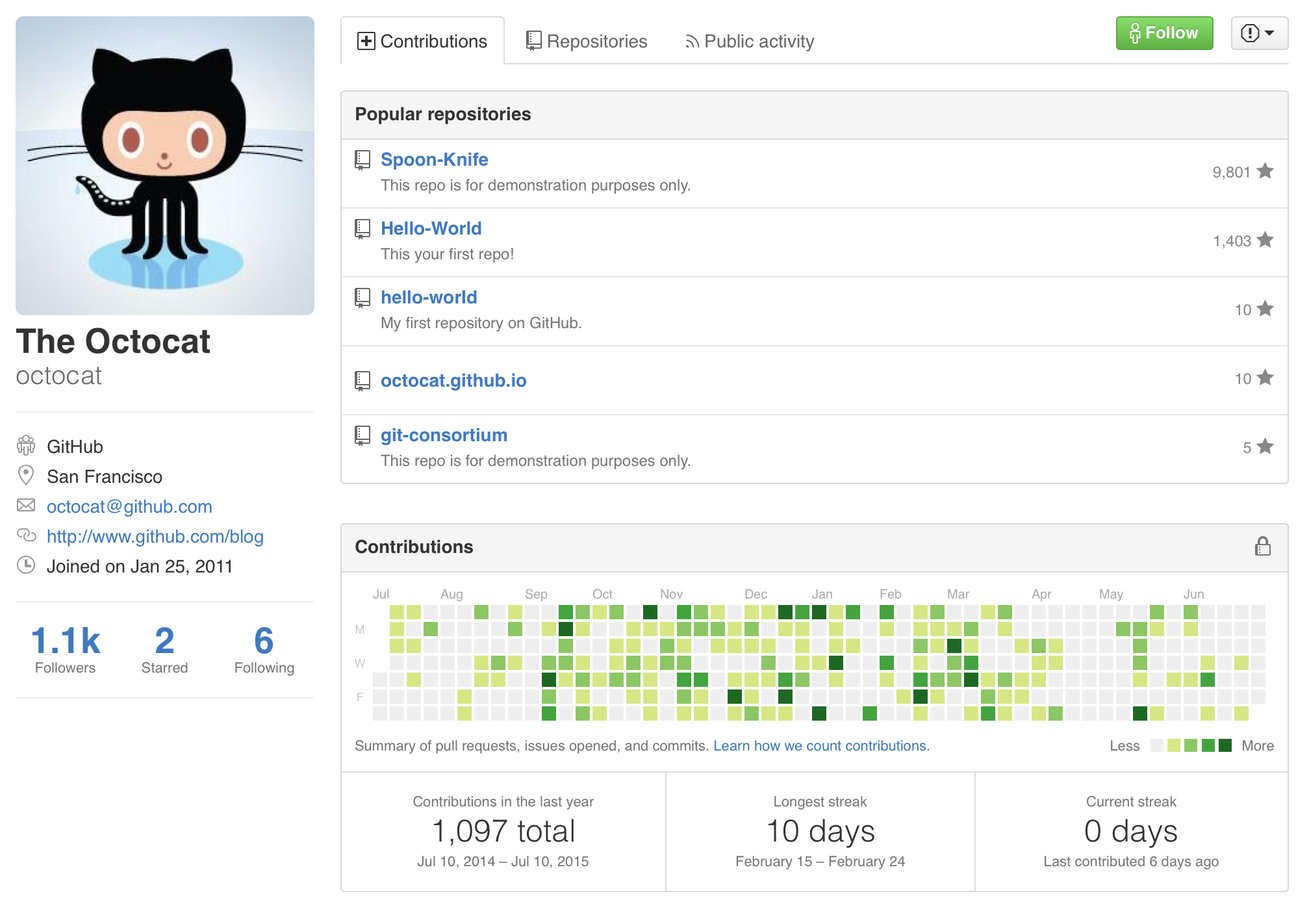Image resolution: width=1309 pixels, height=900 pixels.
Task: View the 1.1k Followers list
Action: pyautogui.click(x=65, y=649)
